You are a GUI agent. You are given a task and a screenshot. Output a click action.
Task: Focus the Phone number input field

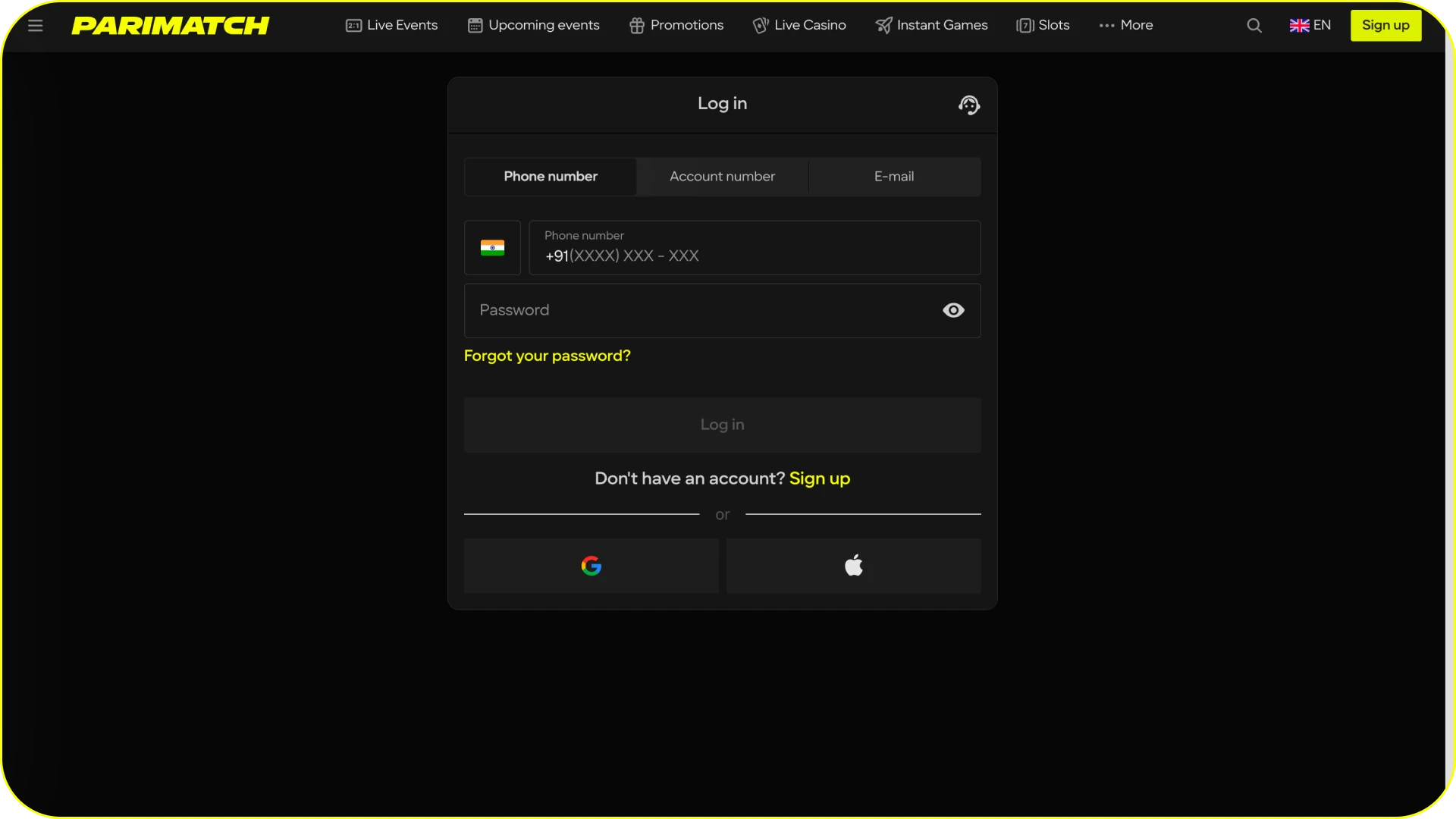point(755,248)
